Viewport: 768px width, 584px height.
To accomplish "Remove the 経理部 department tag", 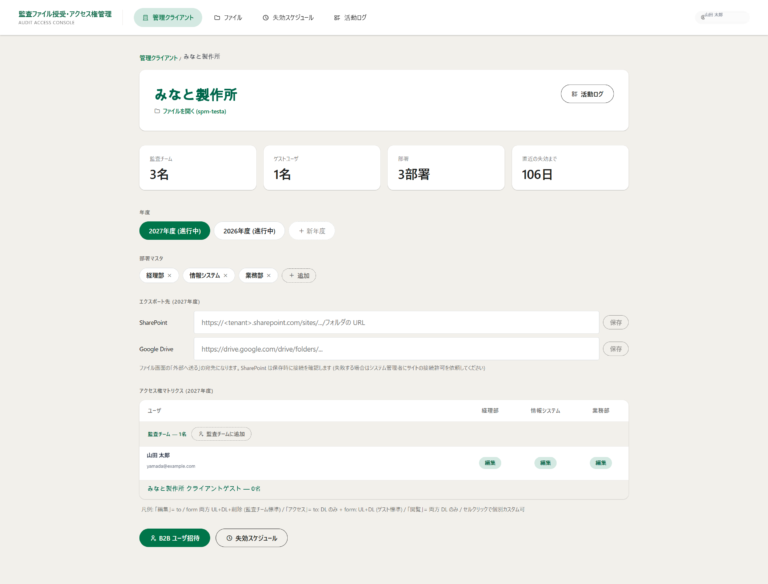I will click(169, 275).
